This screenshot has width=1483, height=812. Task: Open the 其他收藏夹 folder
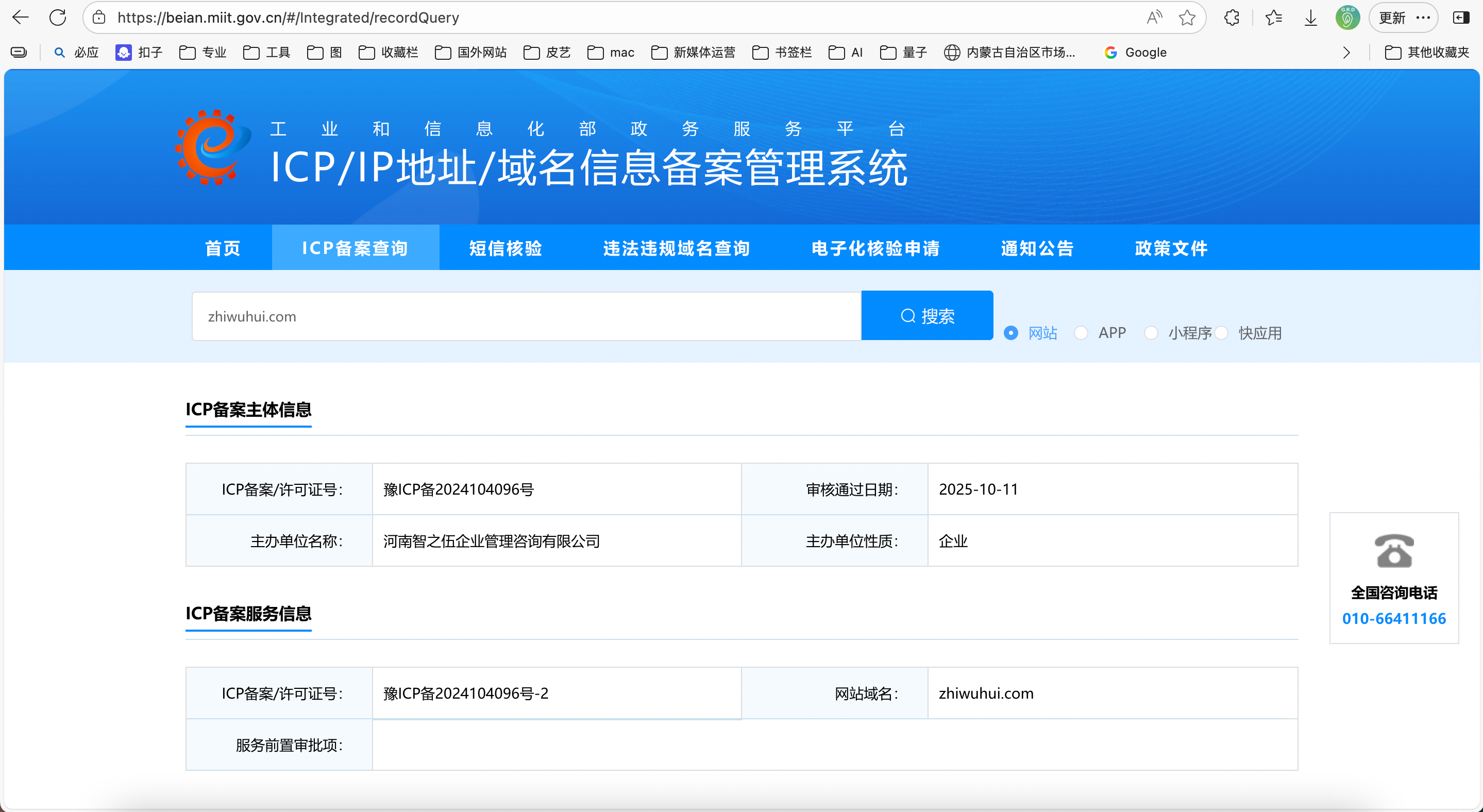pos(1427,53)
